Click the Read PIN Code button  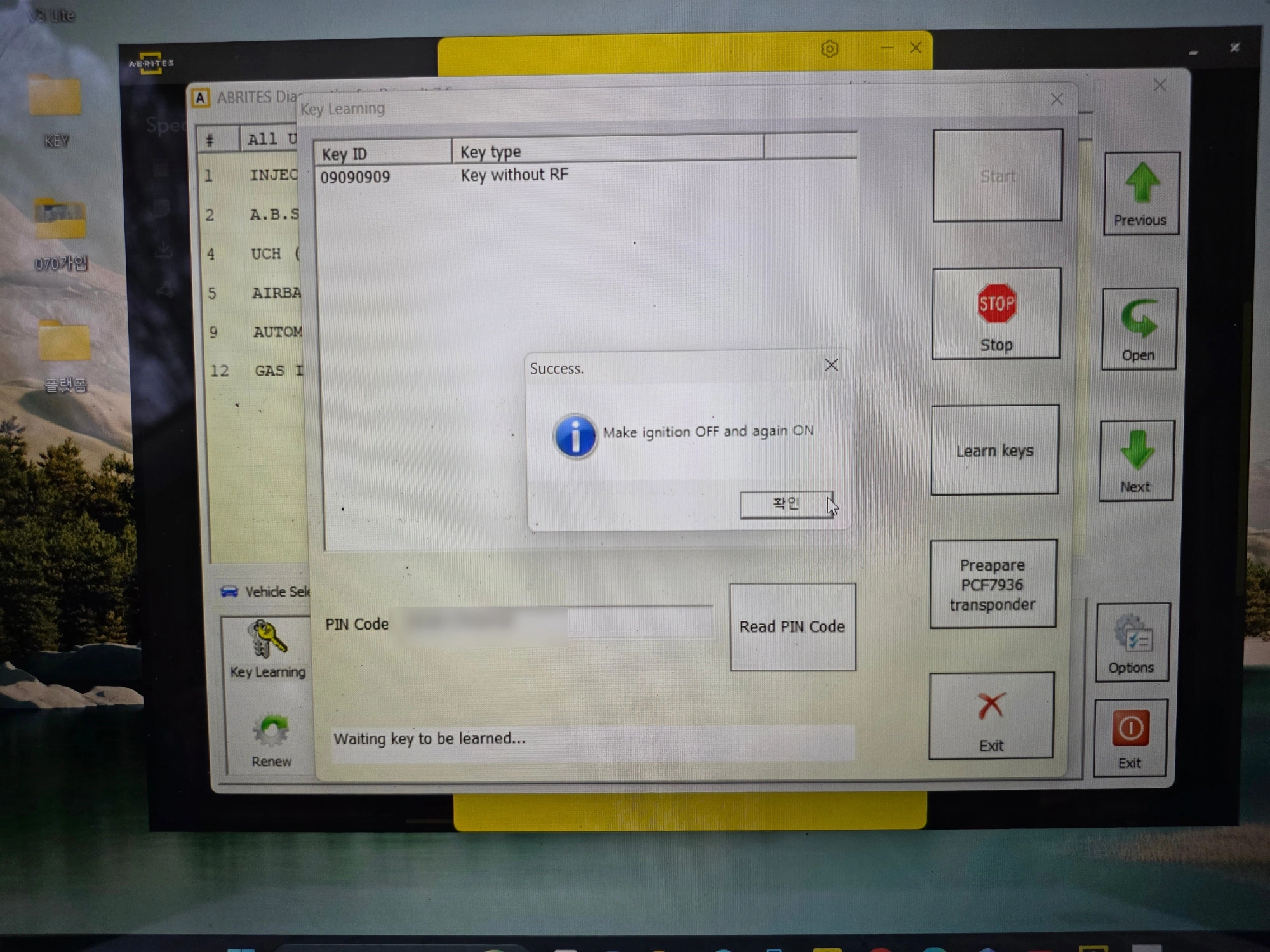[792, 626]
